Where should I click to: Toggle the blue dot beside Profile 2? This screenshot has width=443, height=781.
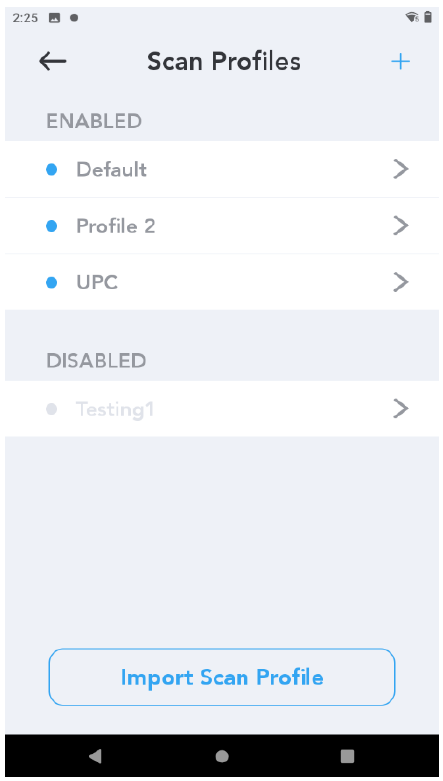(51, 226)
